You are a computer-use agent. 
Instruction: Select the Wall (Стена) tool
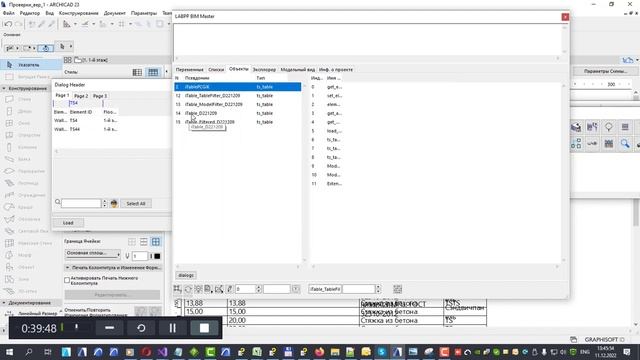[24, 99]
